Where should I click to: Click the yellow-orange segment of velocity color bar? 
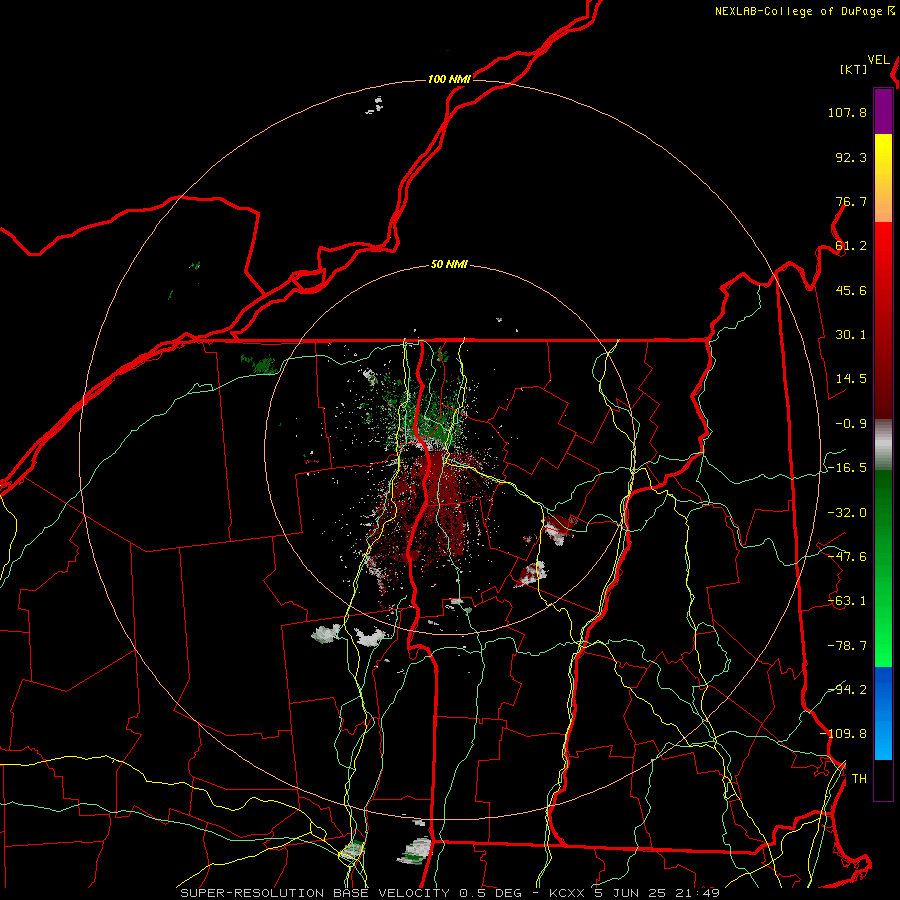coord(883,178)
